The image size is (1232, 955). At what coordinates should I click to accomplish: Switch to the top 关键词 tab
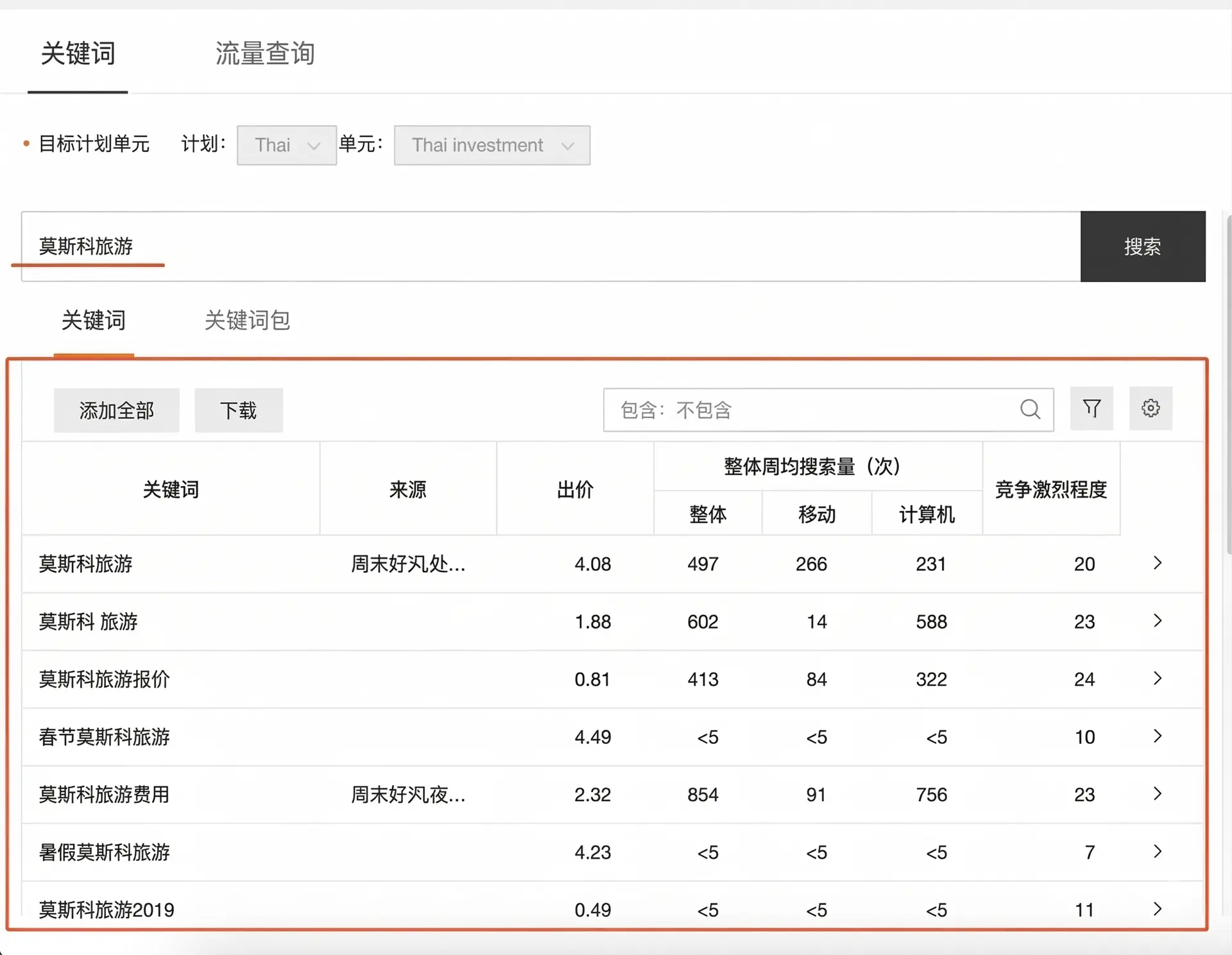coord(78,53)
